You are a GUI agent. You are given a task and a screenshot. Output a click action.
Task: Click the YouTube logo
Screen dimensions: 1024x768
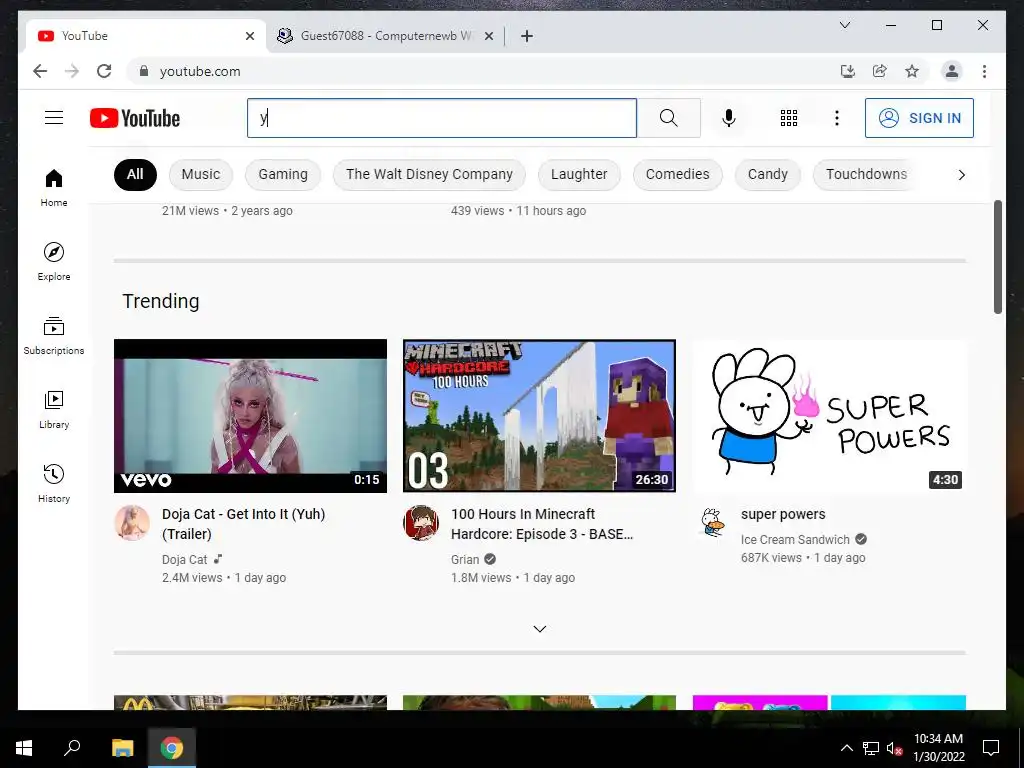click(x=135, y=118)
